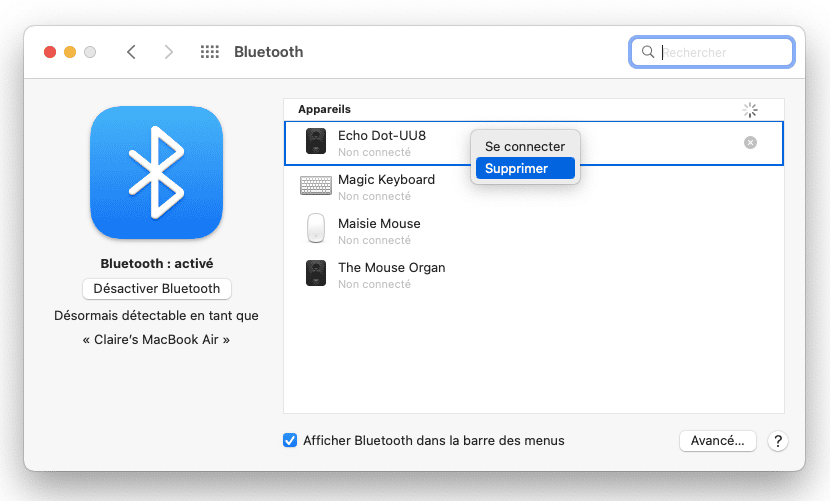Click the Magic Keyboard device icon
This screenshot has width=830, height=501.
pyautogui.click(x=316, y=186)
